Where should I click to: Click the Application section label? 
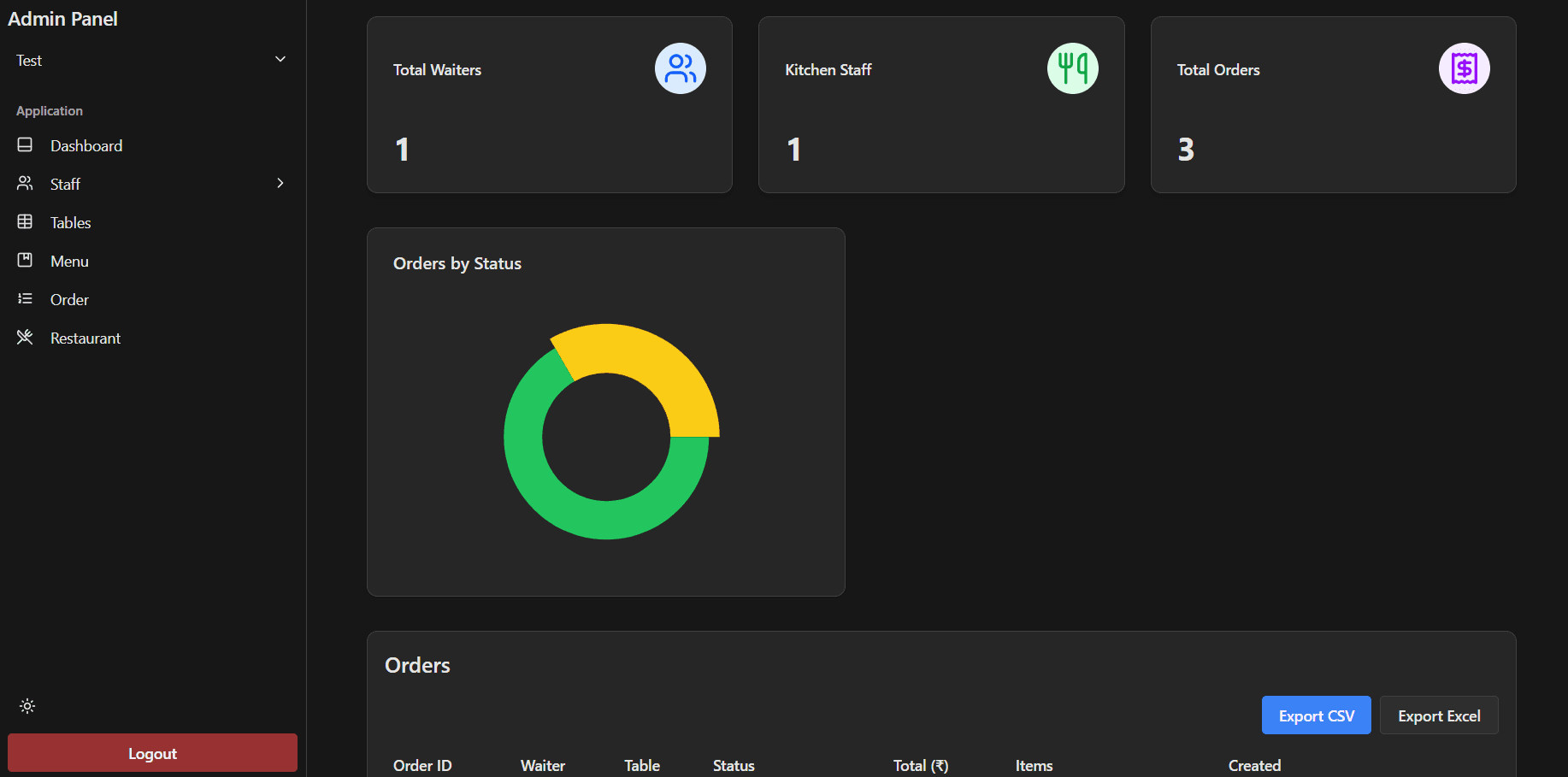pyautogui.click(x=50, y=111)
